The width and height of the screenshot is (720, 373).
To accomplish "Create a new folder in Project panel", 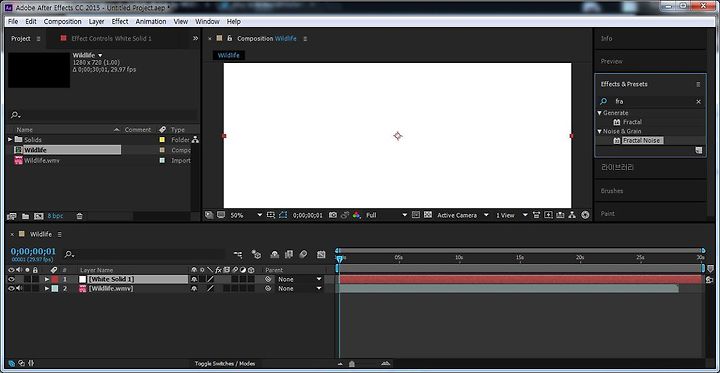I will click(25, 216).
